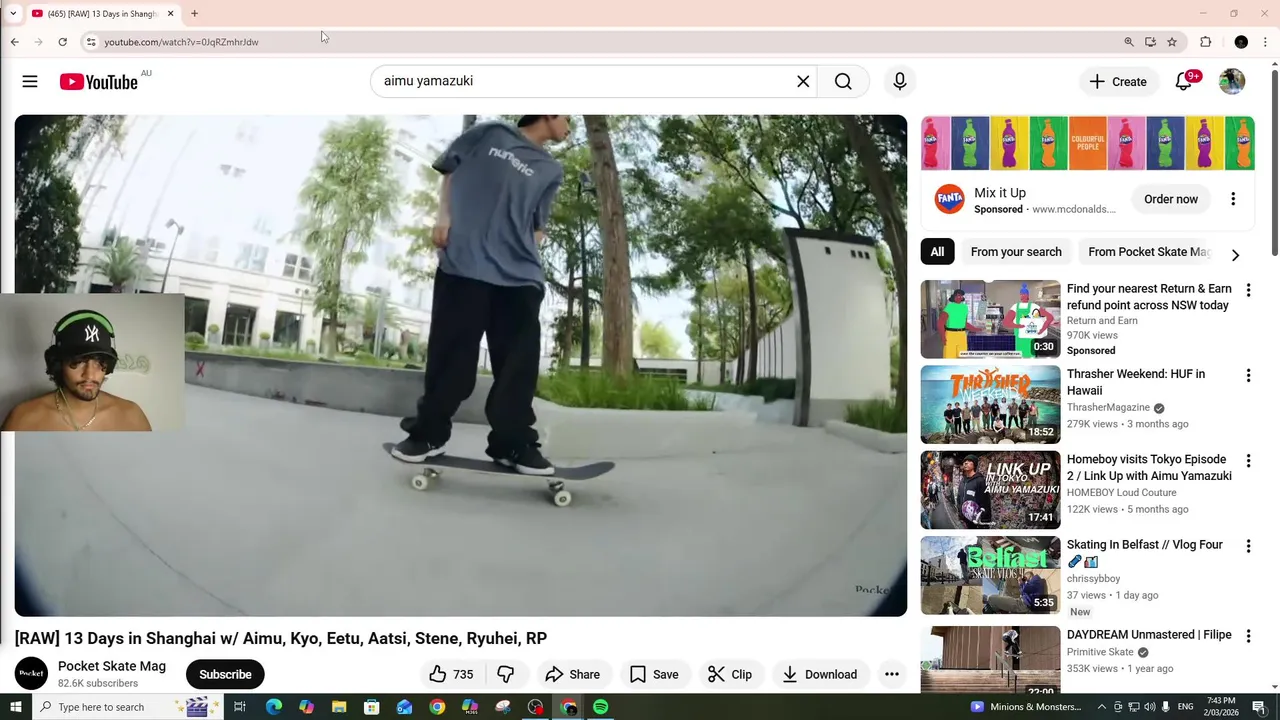
Task: Show hidden system tray icons
Action: [1102, 707]
